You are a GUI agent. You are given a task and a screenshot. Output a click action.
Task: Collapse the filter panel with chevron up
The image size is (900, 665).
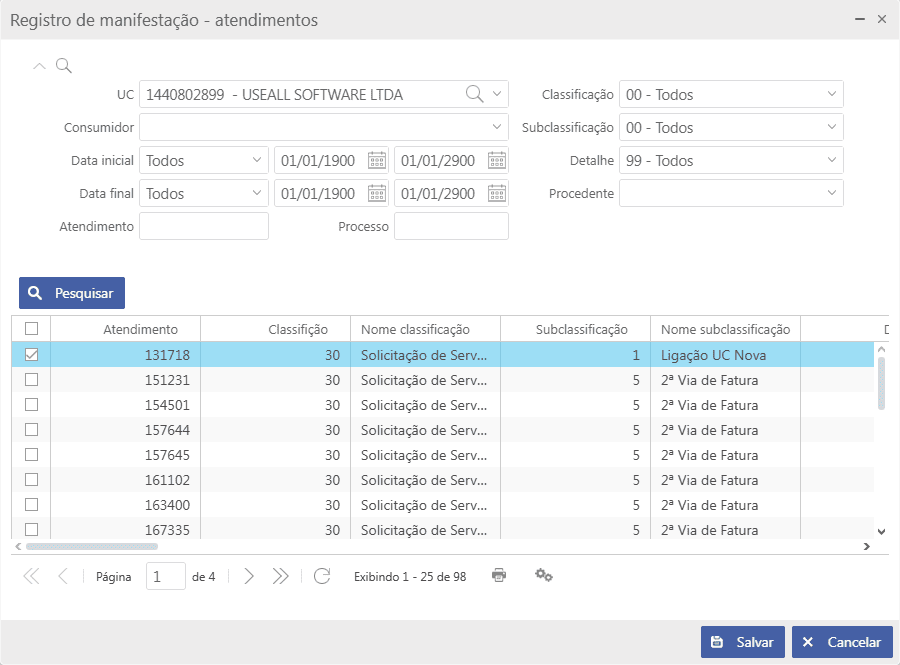pyautogui.click(x=40, y=66)
